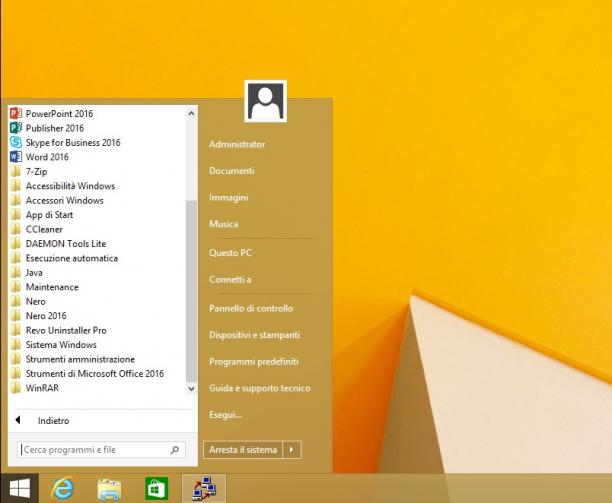
Task: Click the programs list scrollbar thumb
Action: pos(191,291)
